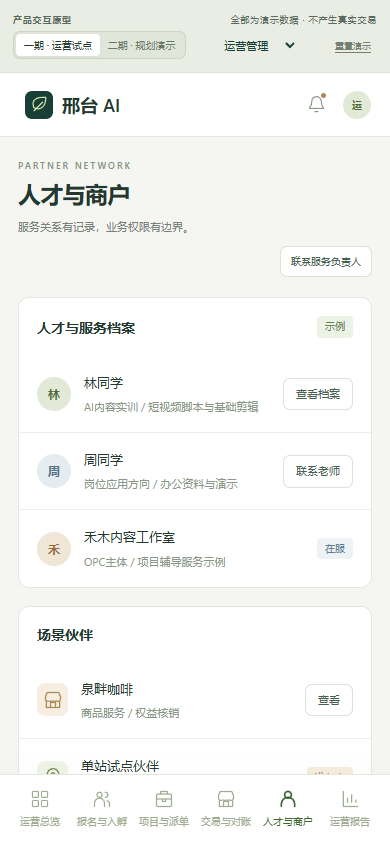Click the chevron beside 运营管理
390x844 pixels.
click(290, 46)
